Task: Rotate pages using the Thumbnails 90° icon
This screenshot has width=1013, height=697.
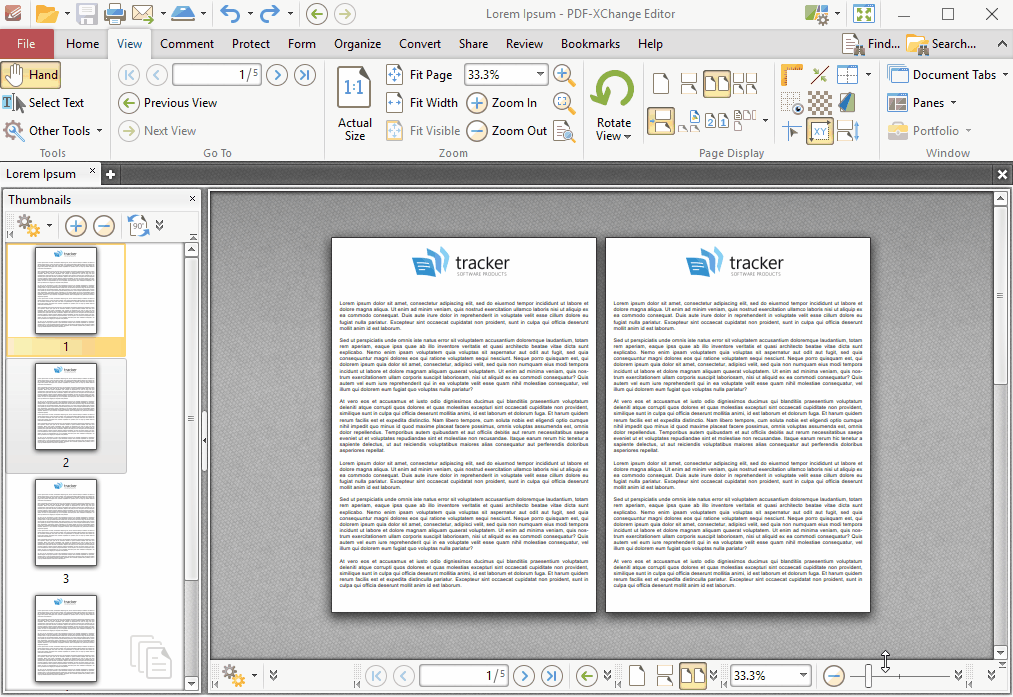Action: [138, 225]
